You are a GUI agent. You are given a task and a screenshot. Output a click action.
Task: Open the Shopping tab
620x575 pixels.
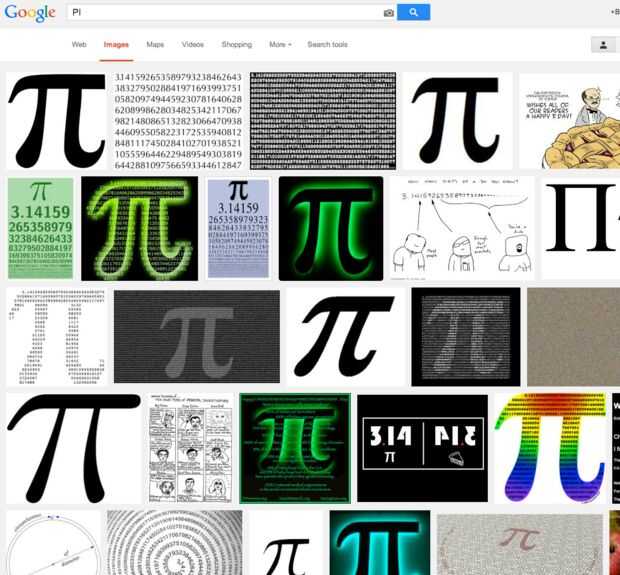click(236, 45)
